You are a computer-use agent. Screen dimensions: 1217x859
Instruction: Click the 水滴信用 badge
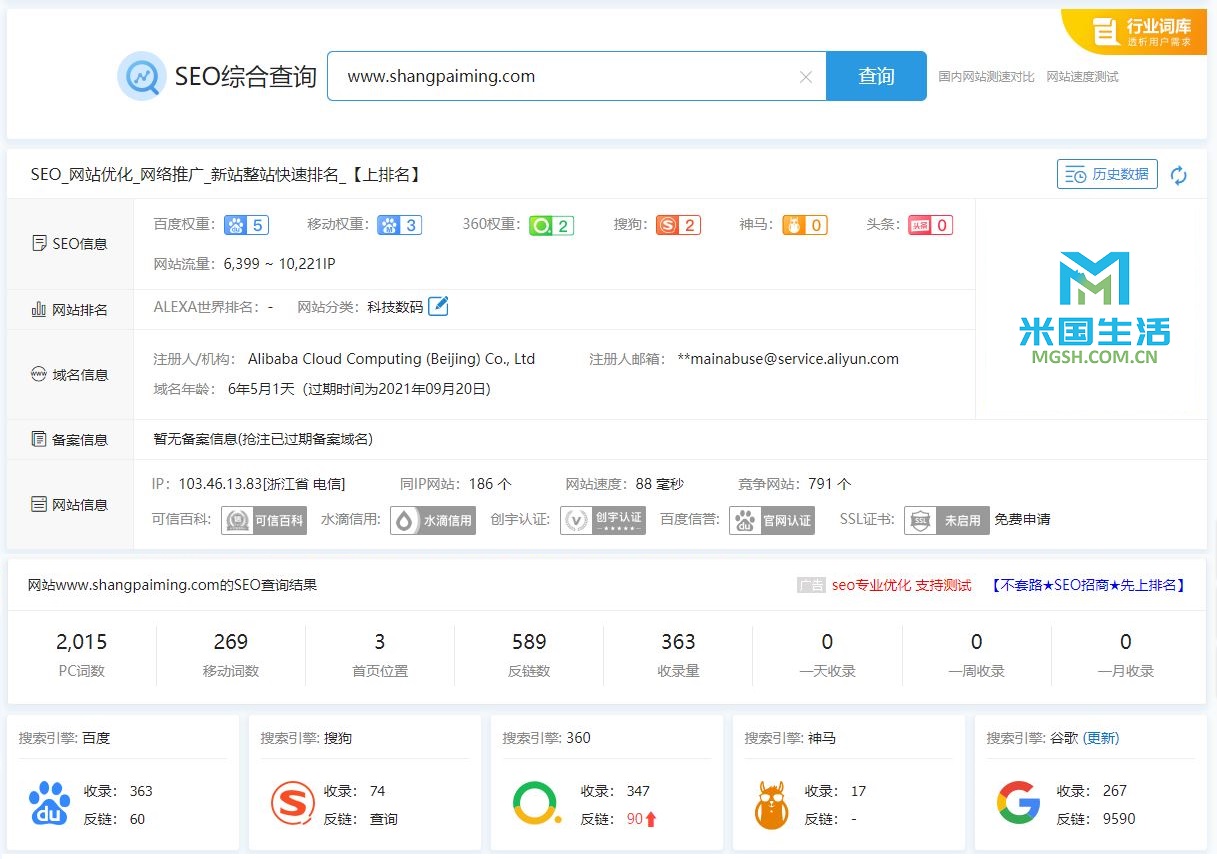(433, 520)
